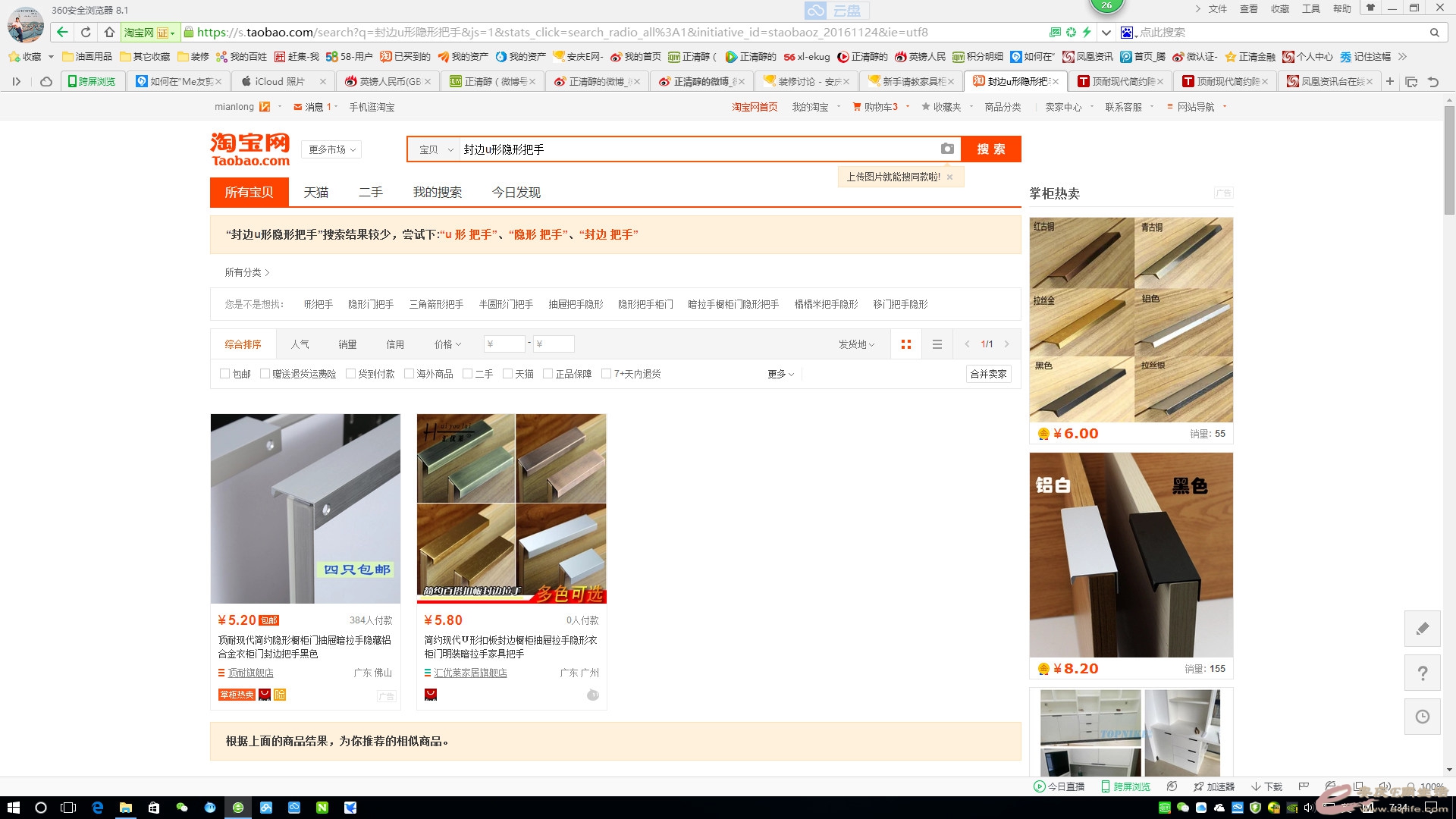Enable the 包邮 free shipping checkbox
This screenshot has height=819, width=1456.
224,374
